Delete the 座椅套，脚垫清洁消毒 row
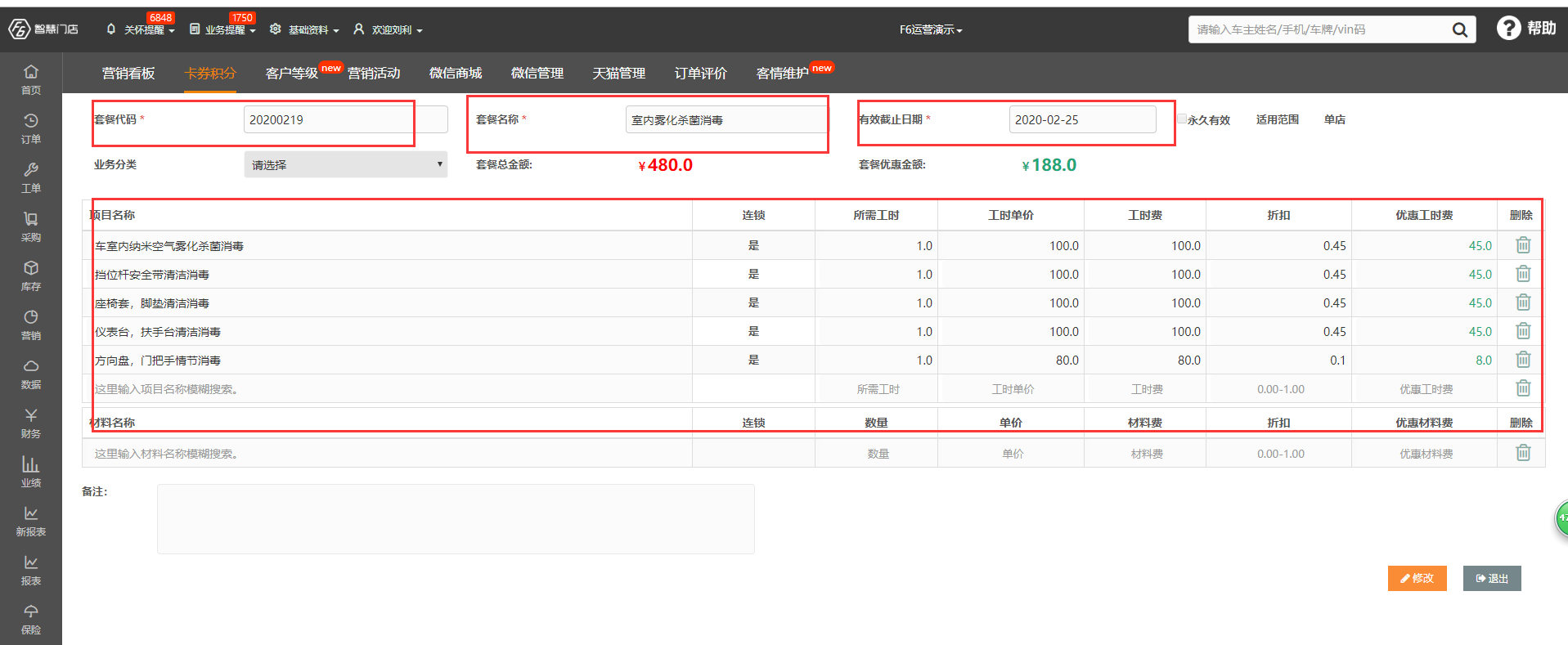This screenshot has height=645, width=1568. 1523,302
